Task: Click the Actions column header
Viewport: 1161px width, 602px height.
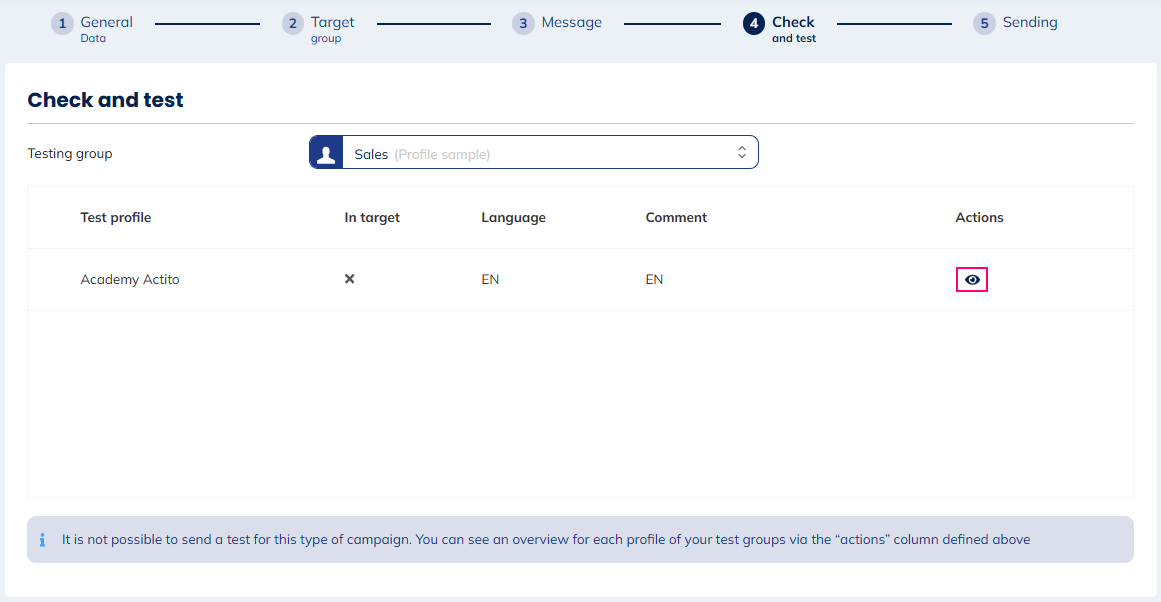Action: pyautogui.click(x=979, y=218)
